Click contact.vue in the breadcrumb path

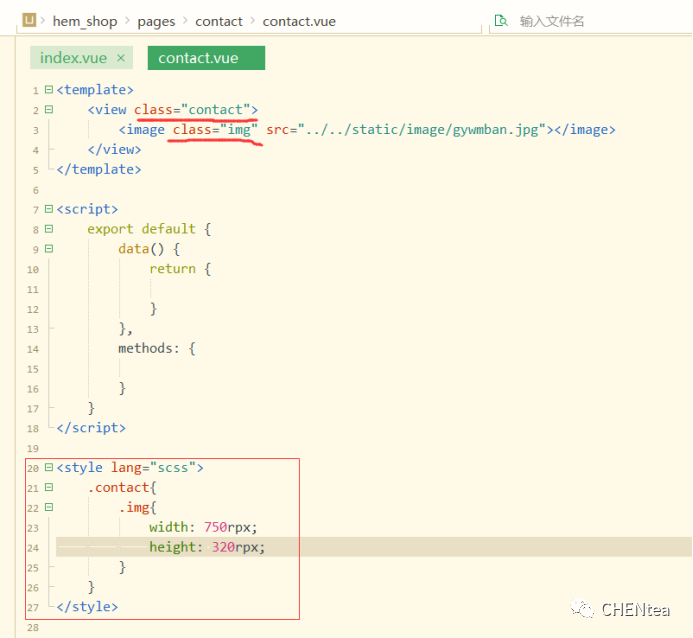tap(299, 21)
